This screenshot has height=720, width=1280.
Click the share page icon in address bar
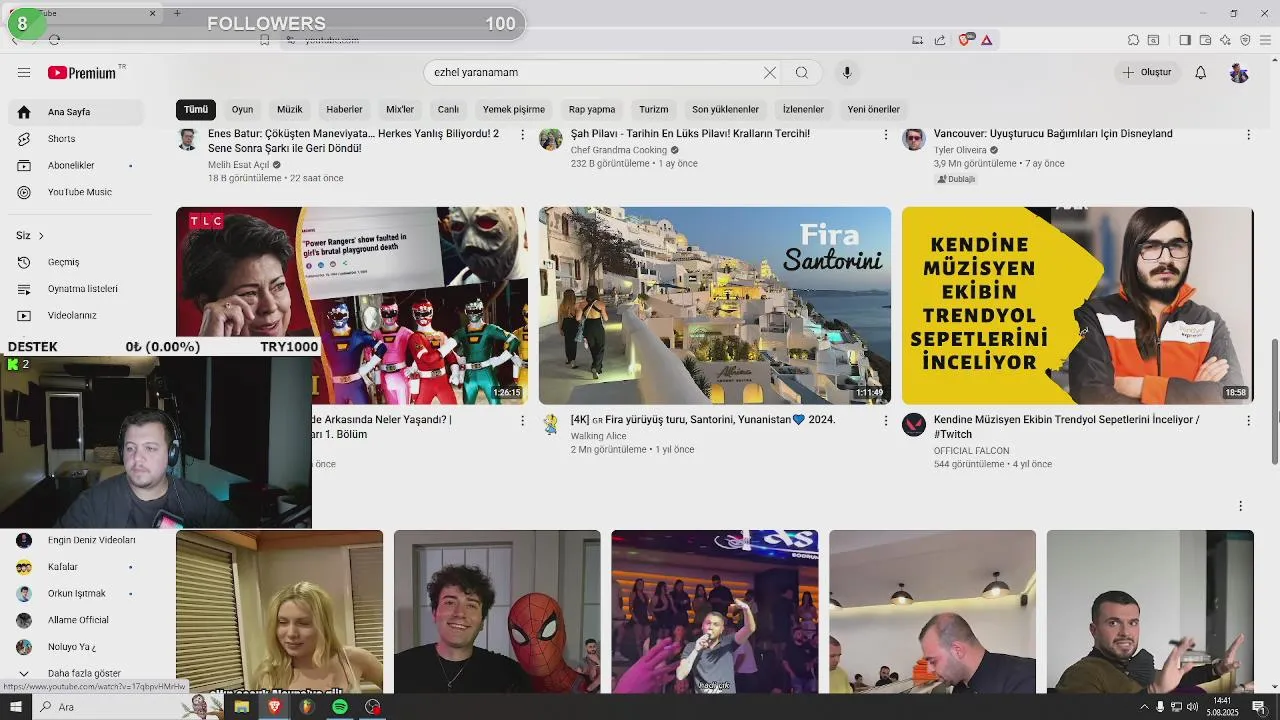tap(940, 40)
